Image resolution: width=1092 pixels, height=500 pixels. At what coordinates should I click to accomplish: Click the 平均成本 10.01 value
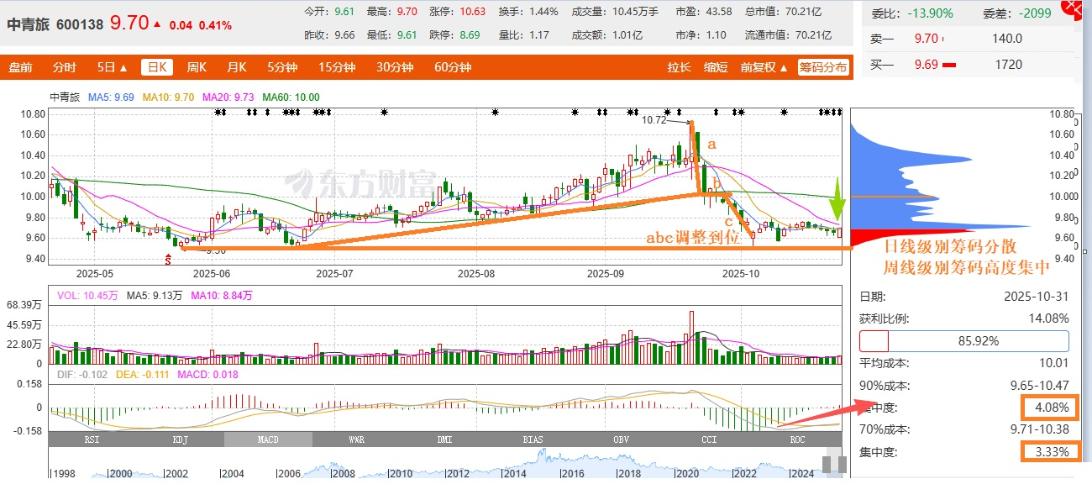coord(1056,362)
